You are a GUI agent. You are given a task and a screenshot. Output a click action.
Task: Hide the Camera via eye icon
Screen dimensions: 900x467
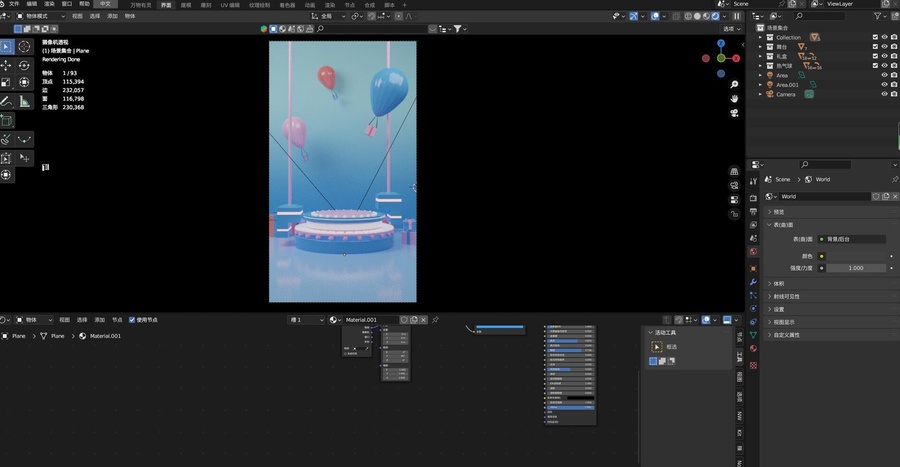point(885,94)
